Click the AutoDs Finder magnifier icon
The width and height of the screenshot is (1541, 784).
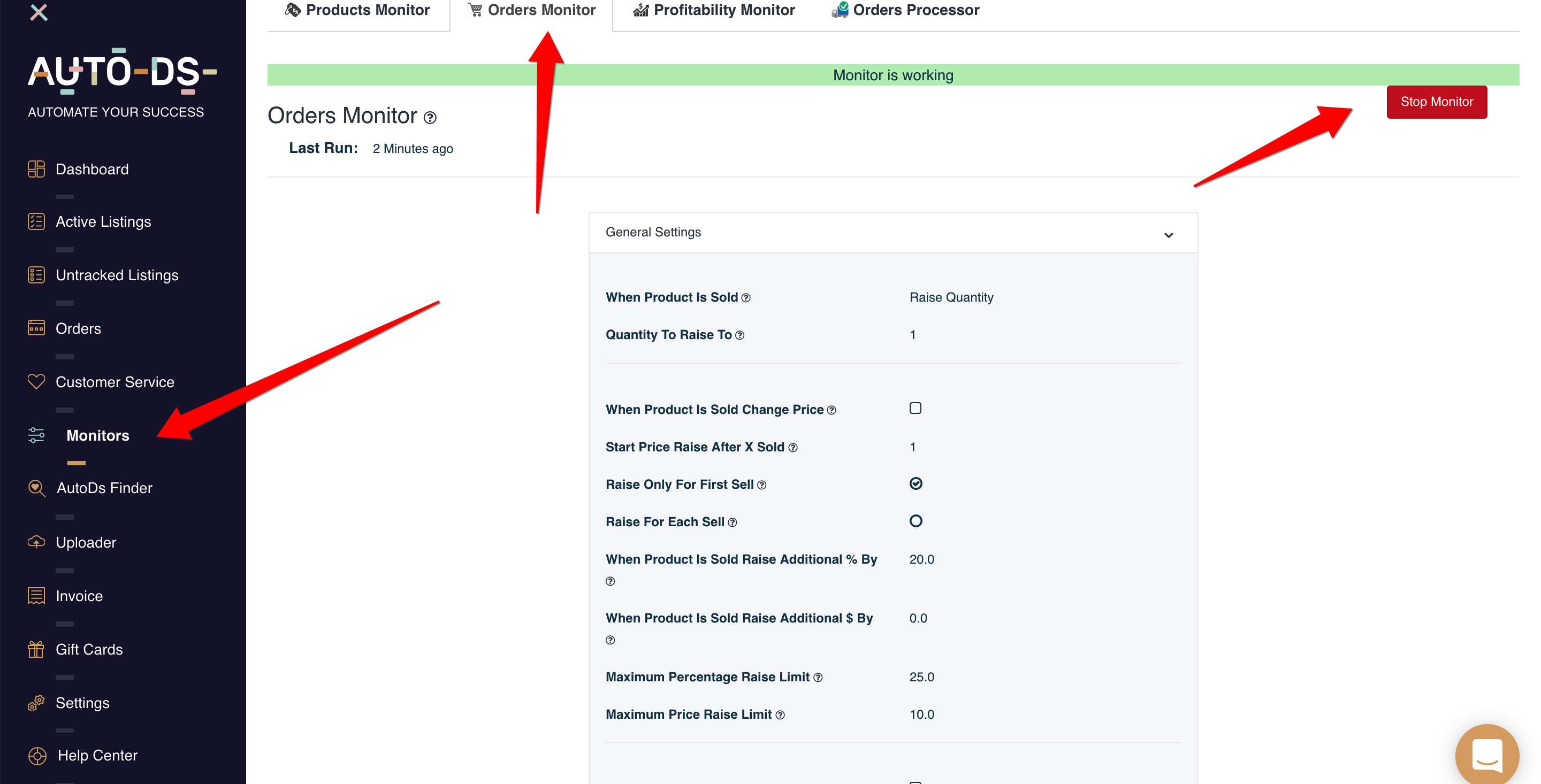coord(36,489)
